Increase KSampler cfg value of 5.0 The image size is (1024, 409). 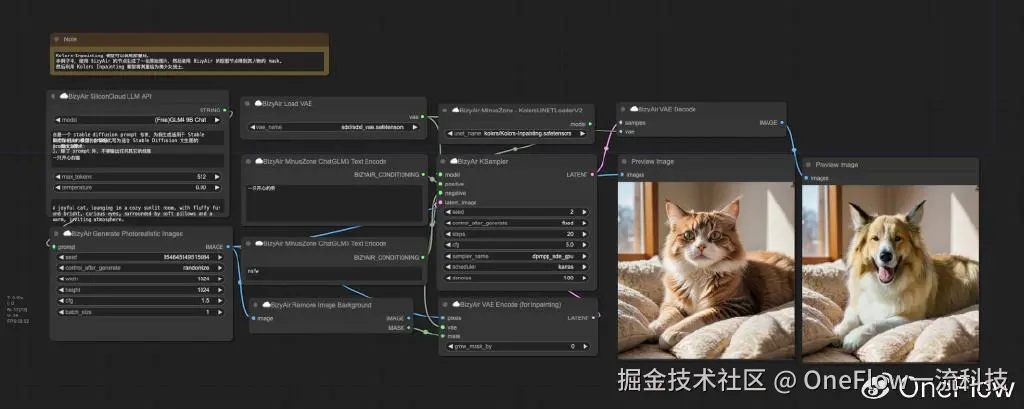[584, 245]
